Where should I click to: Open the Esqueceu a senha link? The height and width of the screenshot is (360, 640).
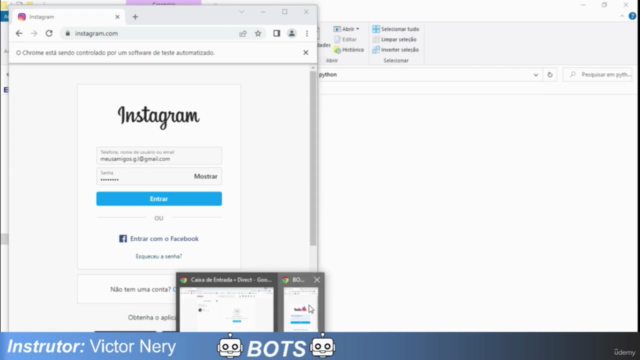[159, 256]
